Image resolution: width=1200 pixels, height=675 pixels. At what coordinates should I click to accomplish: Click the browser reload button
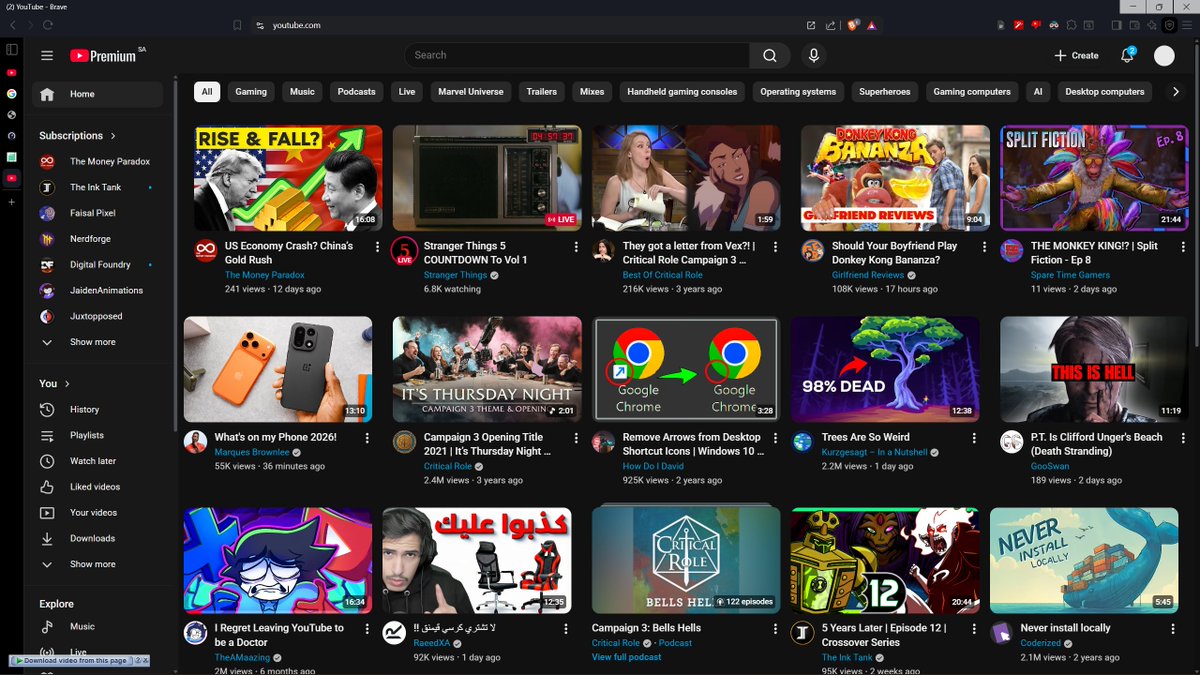pos(47,25)
